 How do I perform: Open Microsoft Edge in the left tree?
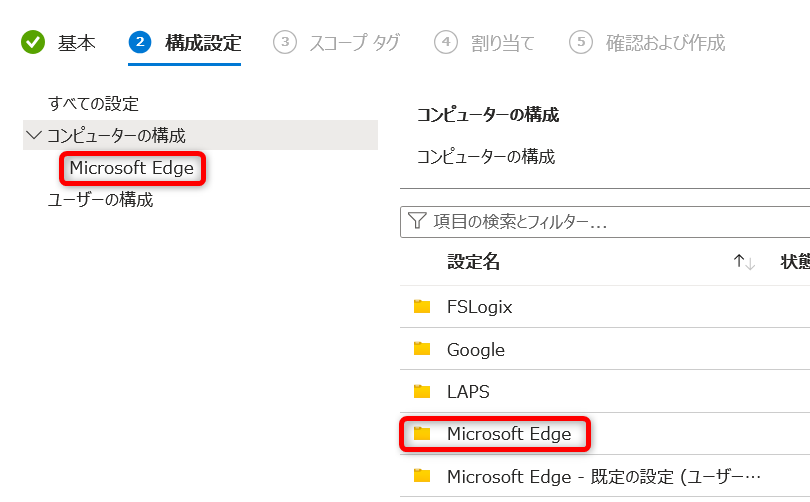132,168
